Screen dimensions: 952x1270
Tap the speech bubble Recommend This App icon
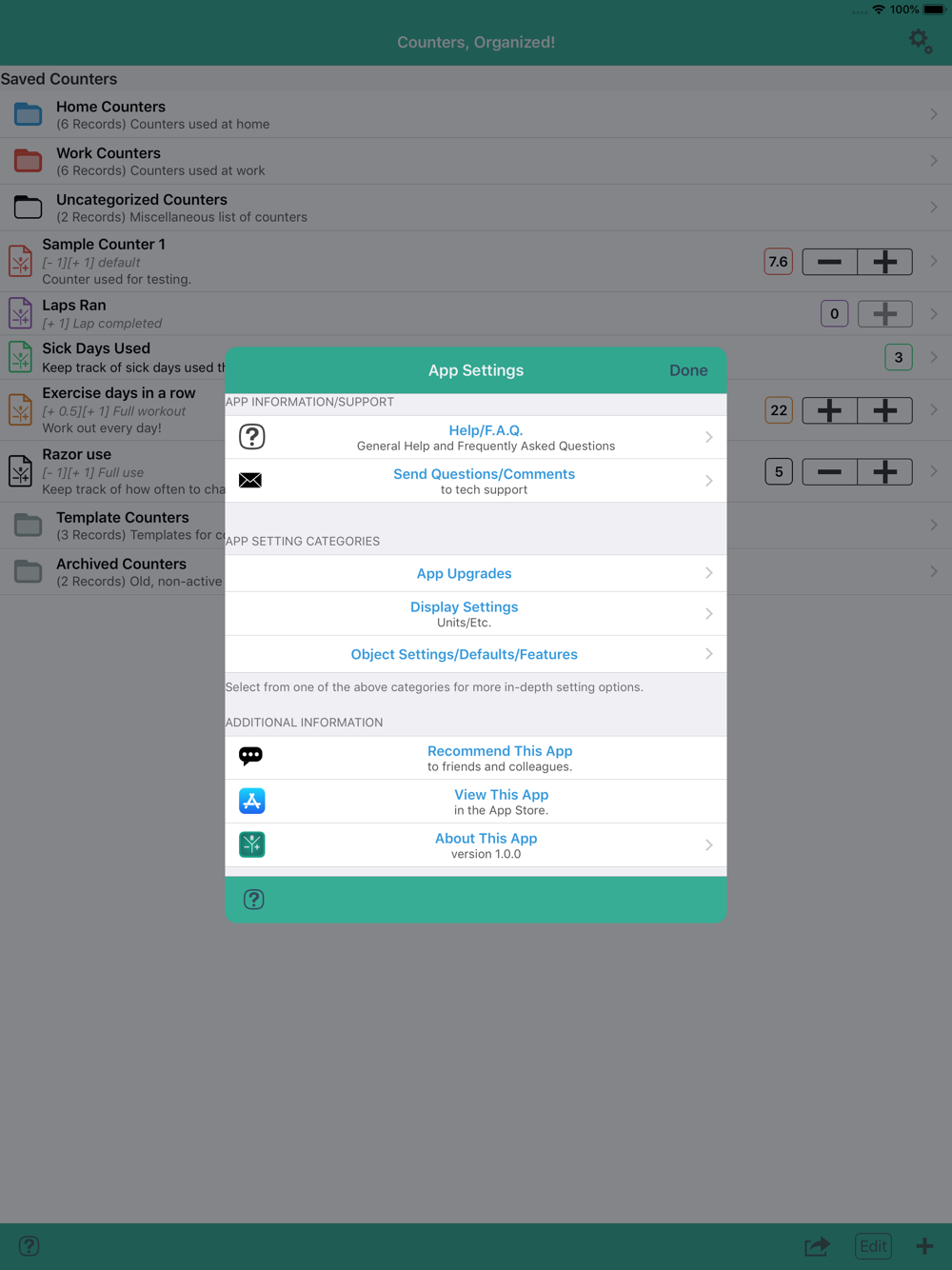(250, 756)
